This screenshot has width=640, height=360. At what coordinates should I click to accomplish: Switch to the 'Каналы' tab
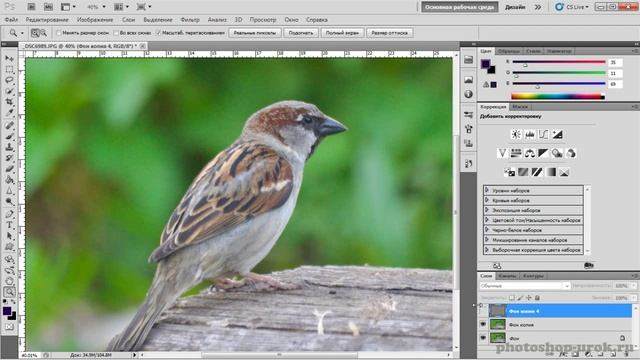[507, 276]
